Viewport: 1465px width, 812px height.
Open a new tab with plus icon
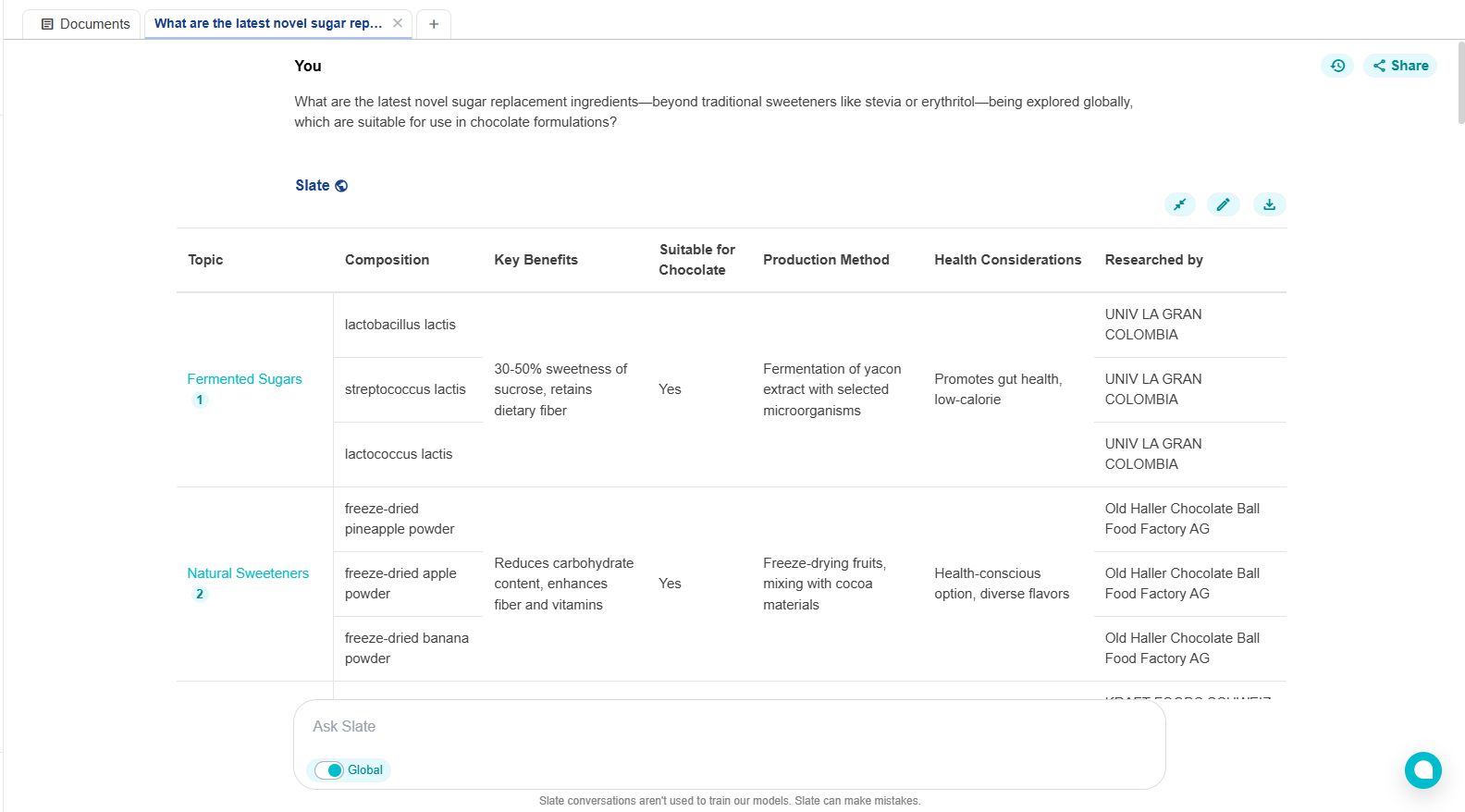click(434, 24)
